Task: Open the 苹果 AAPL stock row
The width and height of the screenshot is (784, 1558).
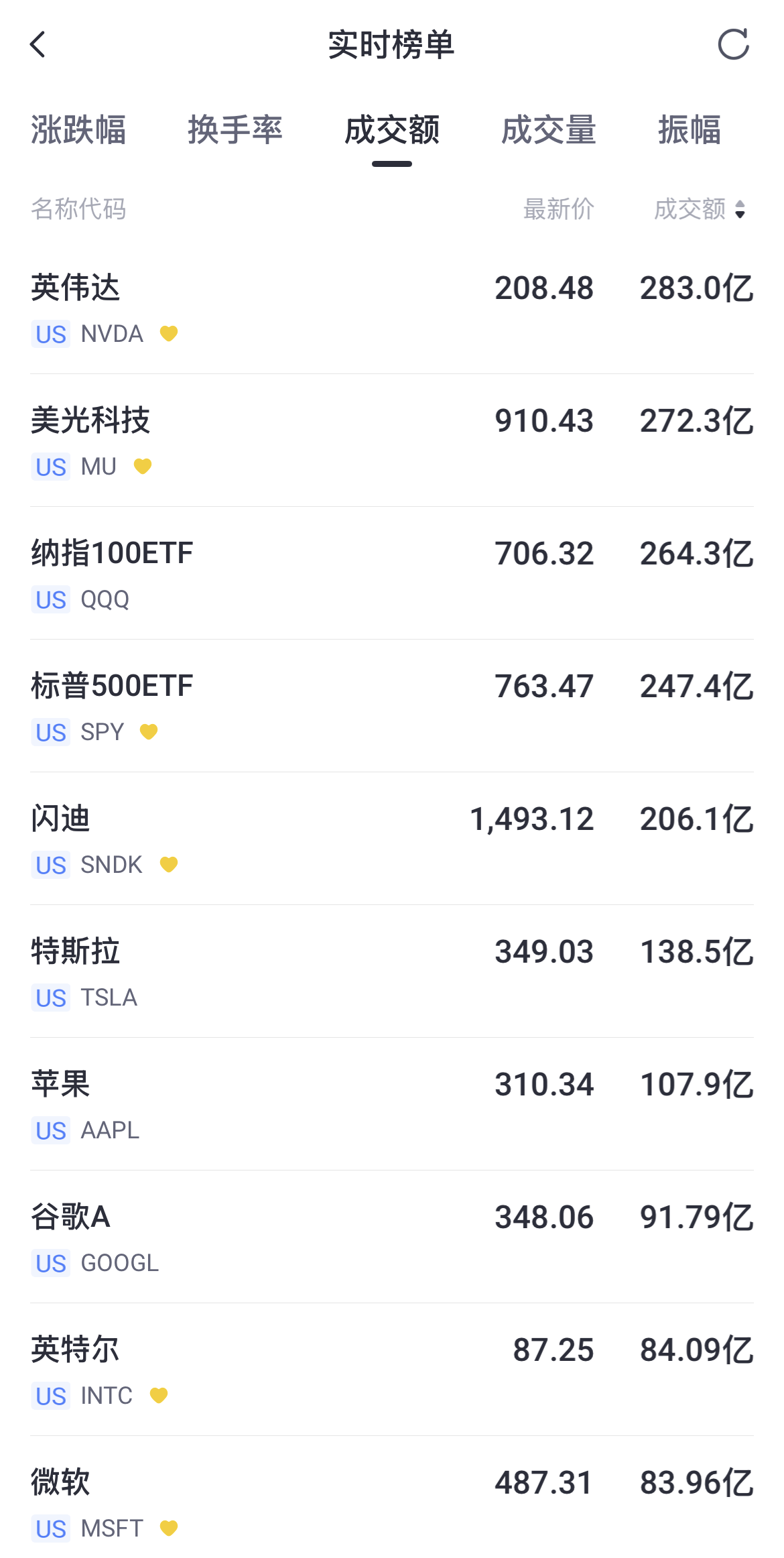Action: tap(392, 1104)
